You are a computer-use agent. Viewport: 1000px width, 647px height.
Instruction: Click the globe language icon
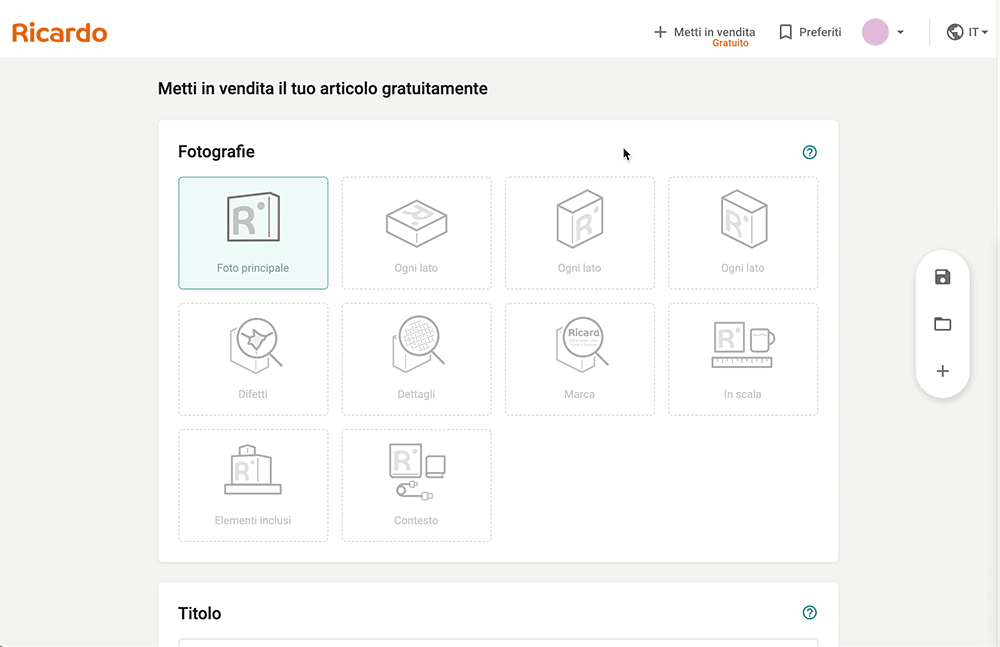[955, 32]
